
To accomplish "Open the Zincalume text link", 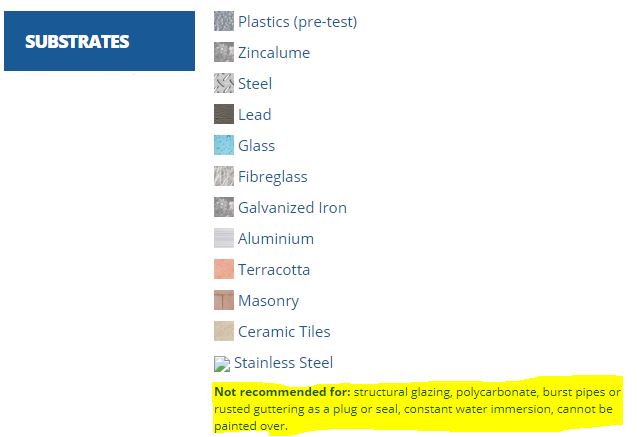I will click(274, 53).
